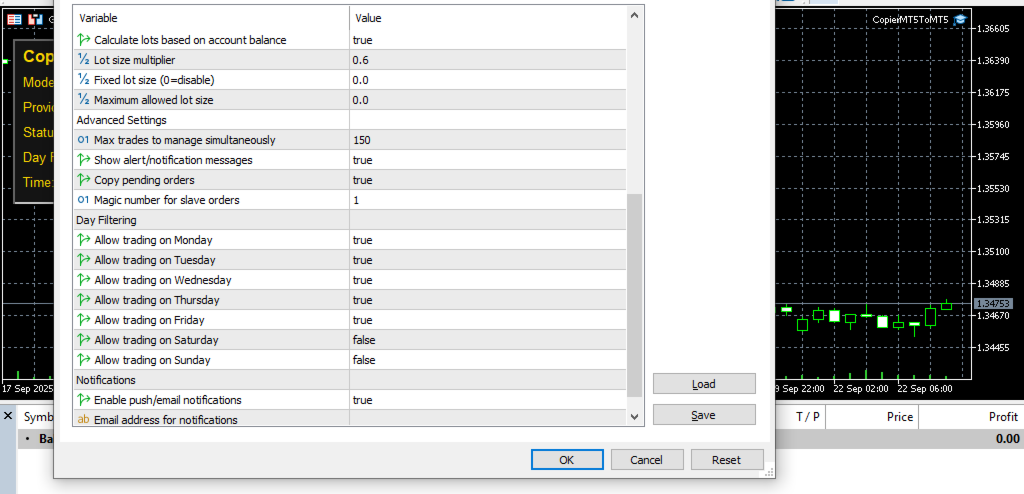The height and width of the screenshot is (494, 1024).
Task: Click the Day Filtering section row
Action: [x=349, y=220]
